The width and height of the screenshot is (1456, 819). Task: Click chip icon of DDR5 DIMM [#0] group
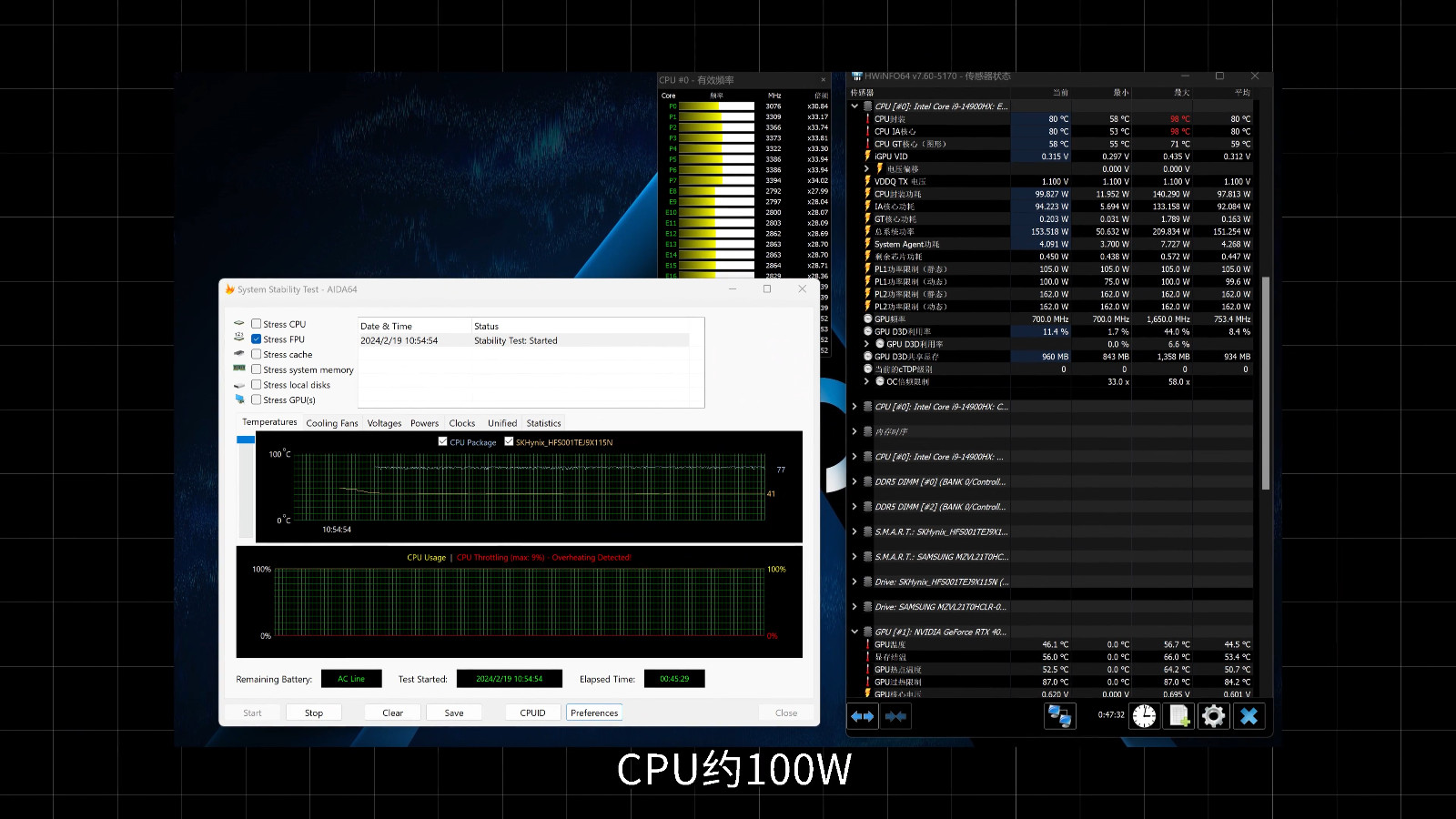[867, 481]
